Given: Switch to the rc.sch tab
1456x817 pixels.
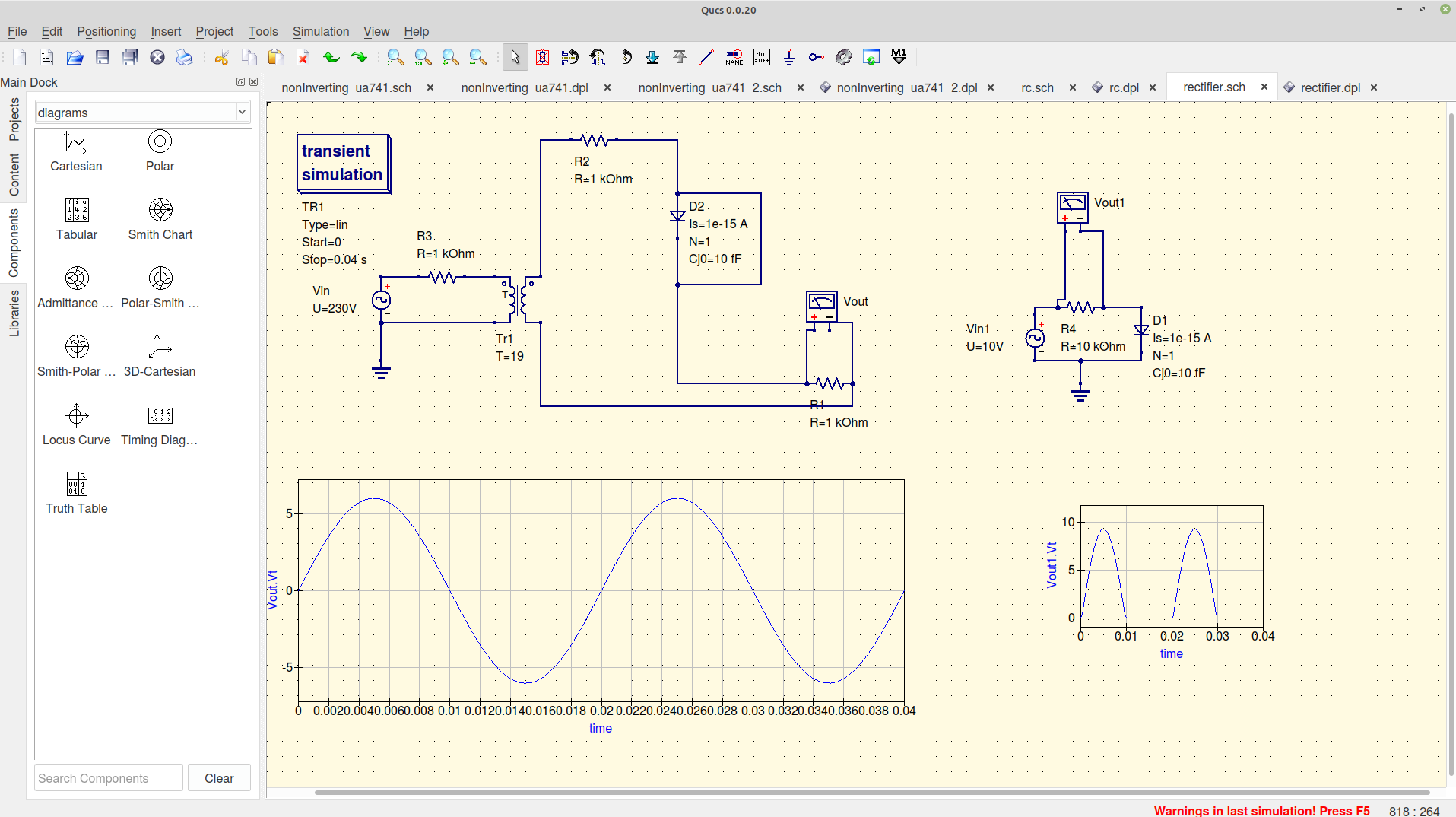Looking at the screenshot, I should pos(1037,87).
